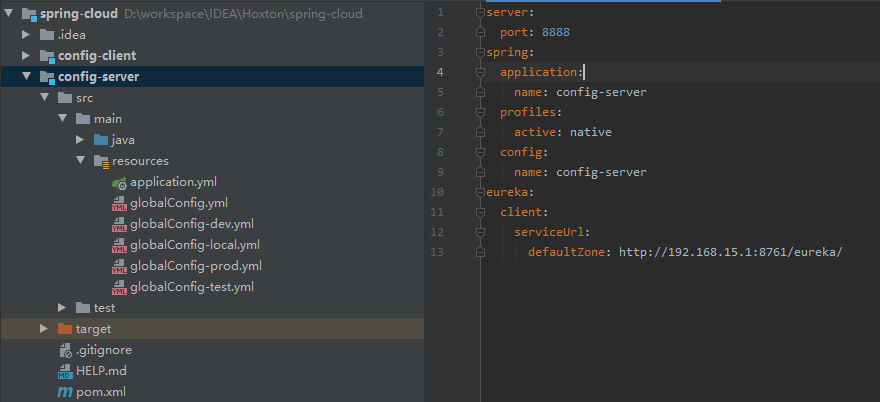Click the YML icon of globalConfig-test.yml
This screenshot has width=880, height=402.
pos(119,287)
